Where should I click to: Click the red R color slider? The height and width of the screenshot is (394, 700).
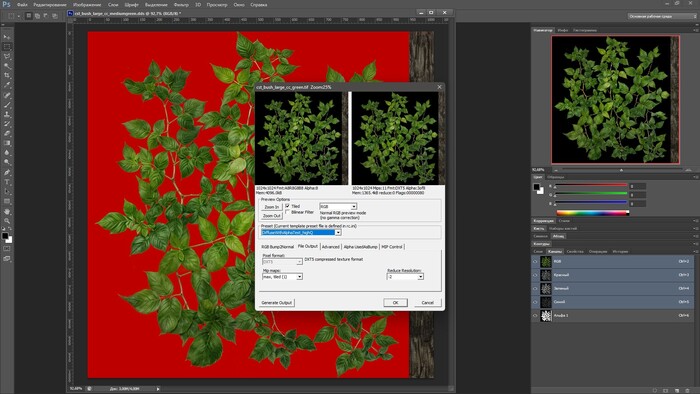[592, 185]
